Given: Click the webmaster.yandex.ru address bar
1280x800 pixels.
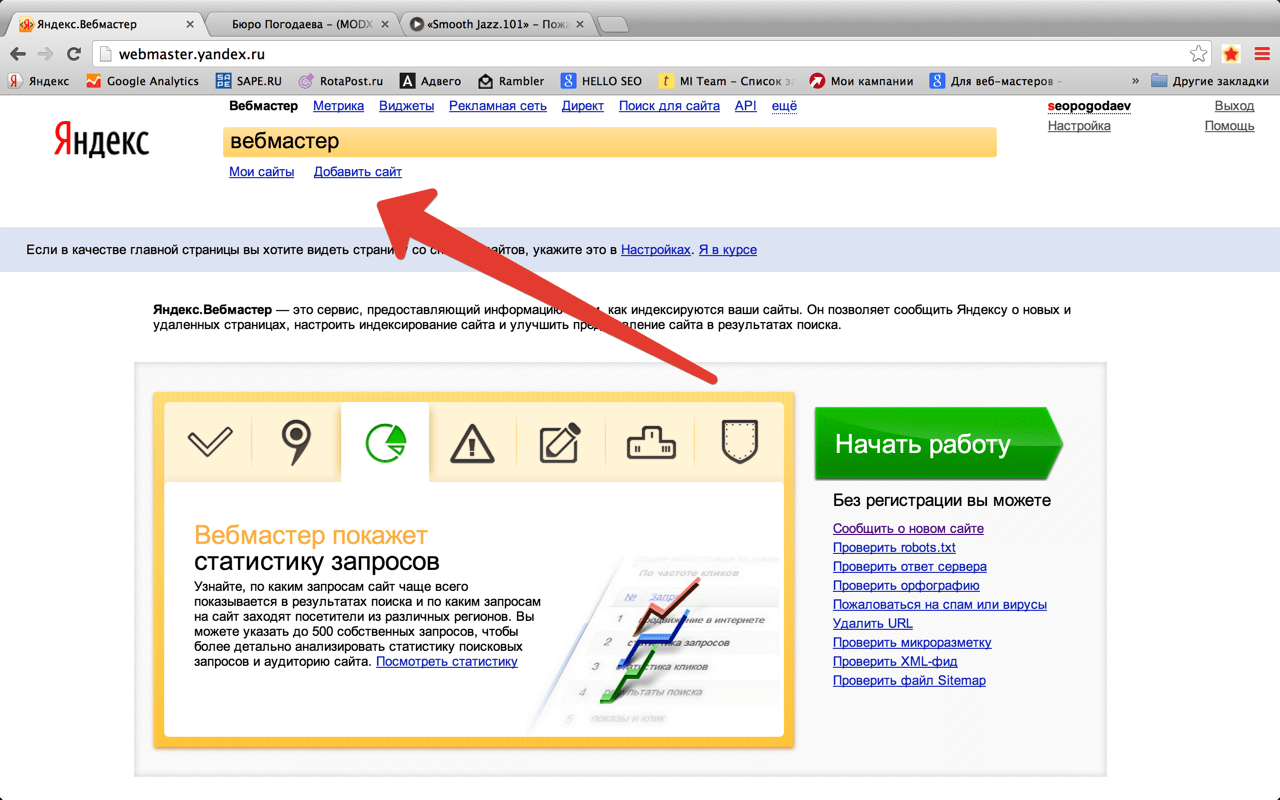Looking at the screenshot, I should click(650, 54).
